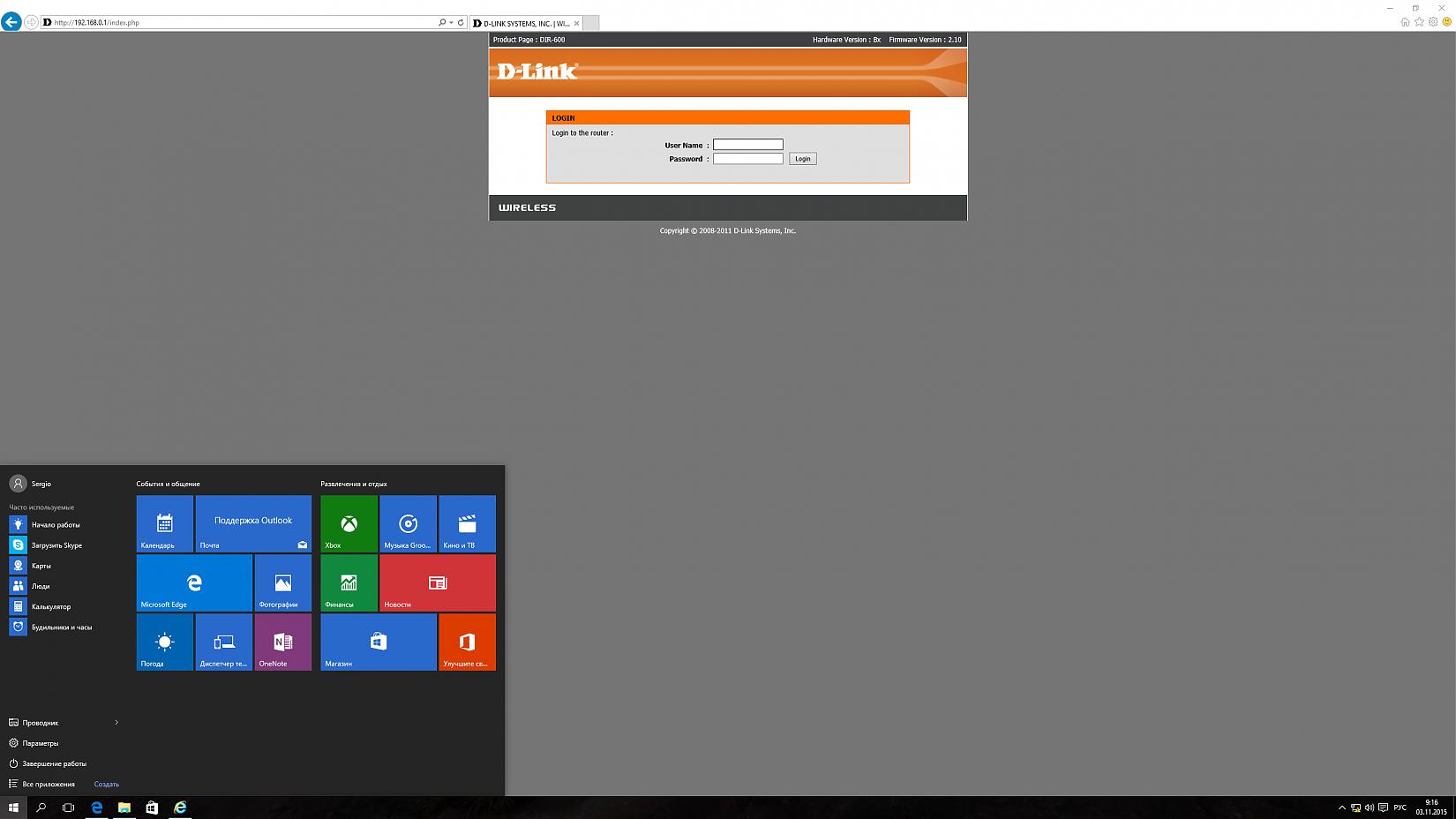1456x819 pixels.
Task: Open the Фотографии photos tile
Action: [x=283, y=582]
